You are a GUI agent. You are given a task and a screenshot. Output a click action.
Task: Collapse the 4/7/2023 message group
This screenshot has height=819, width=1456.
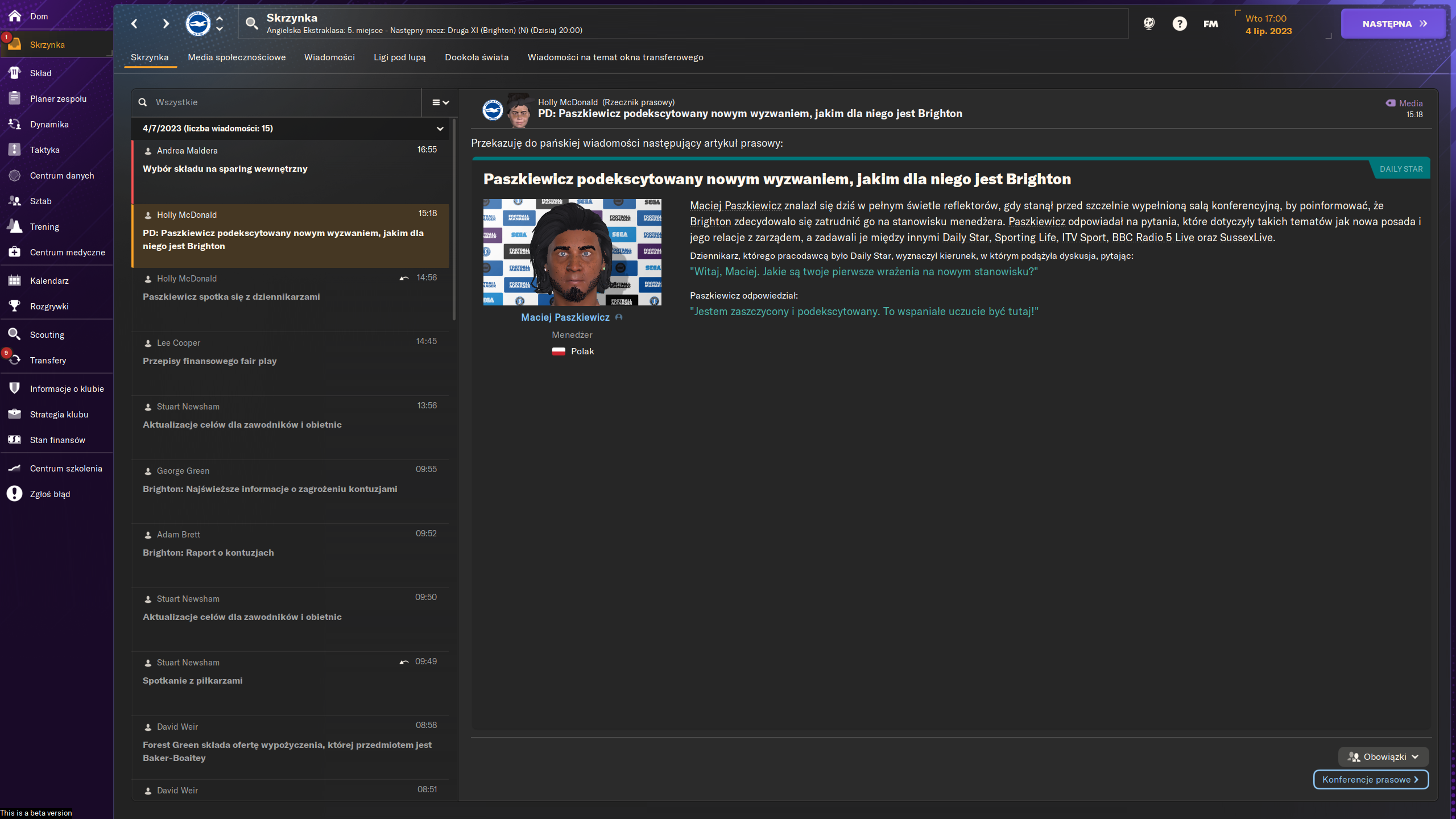[x=440, y=129]
